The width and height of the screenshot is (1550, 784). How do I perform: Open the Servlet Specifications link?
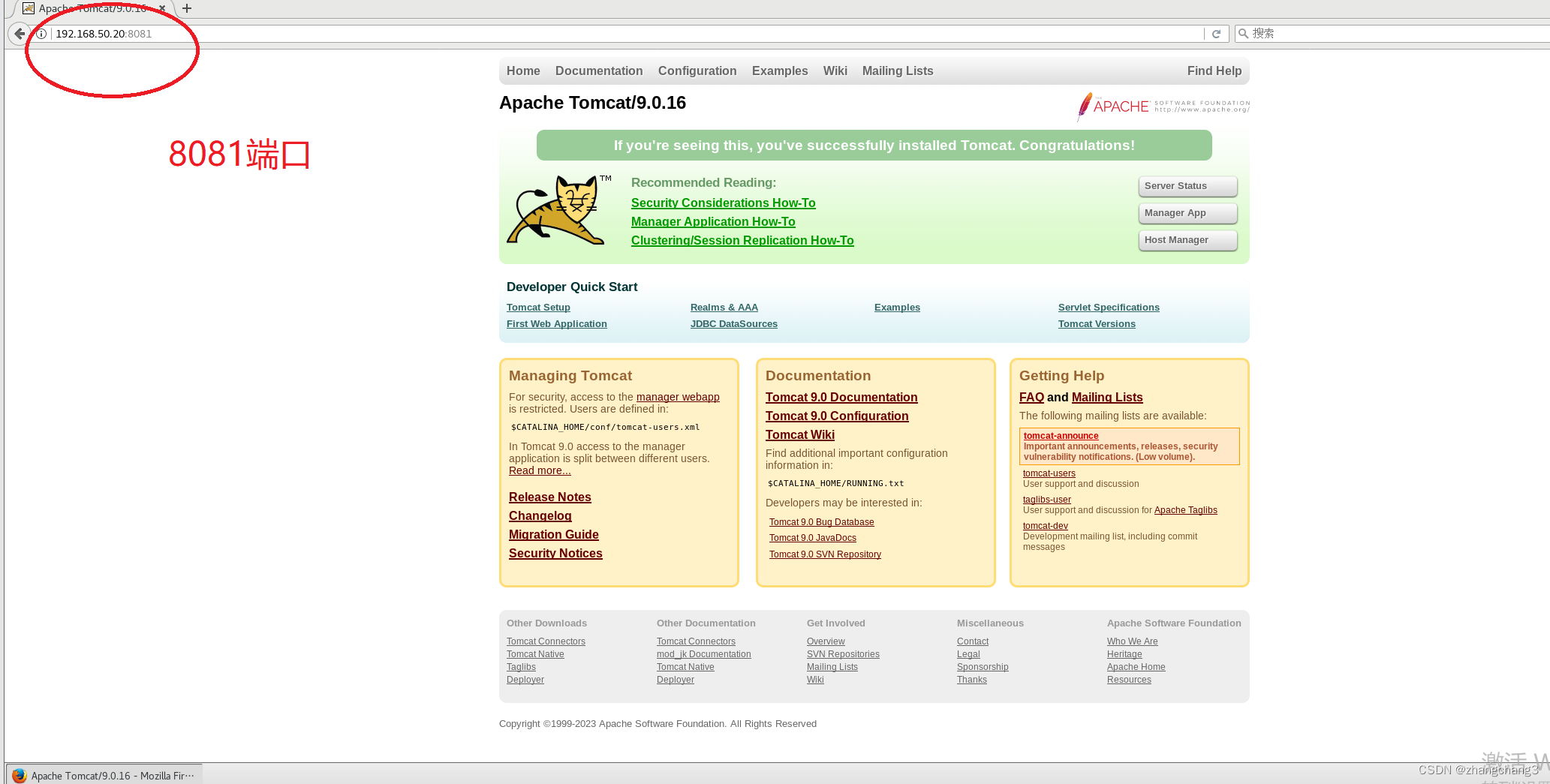tap(1109, 308)
